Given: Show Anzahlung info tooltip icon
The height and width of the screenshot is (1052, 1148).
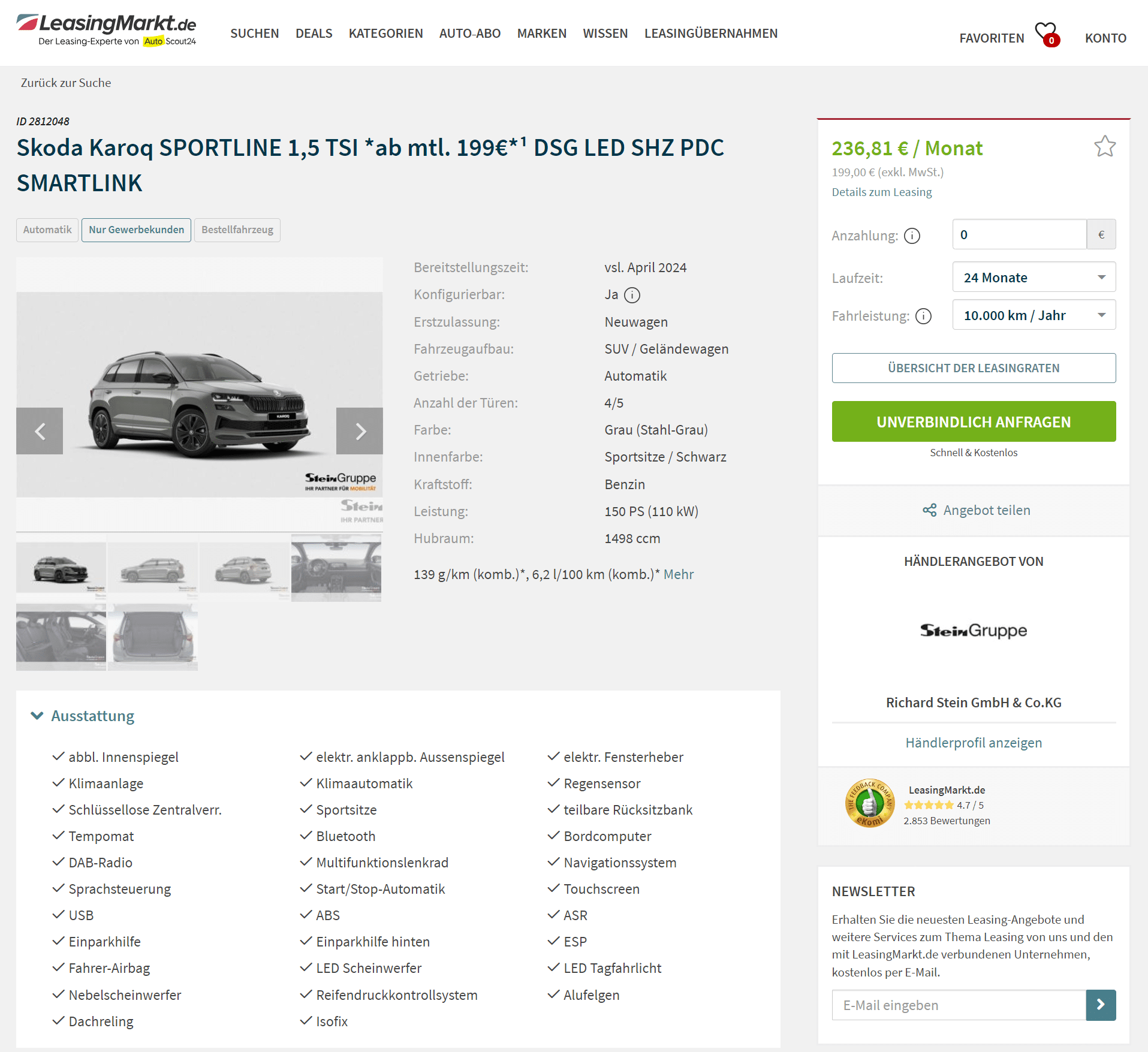Looking at the screenshot, I should (912, 236).
